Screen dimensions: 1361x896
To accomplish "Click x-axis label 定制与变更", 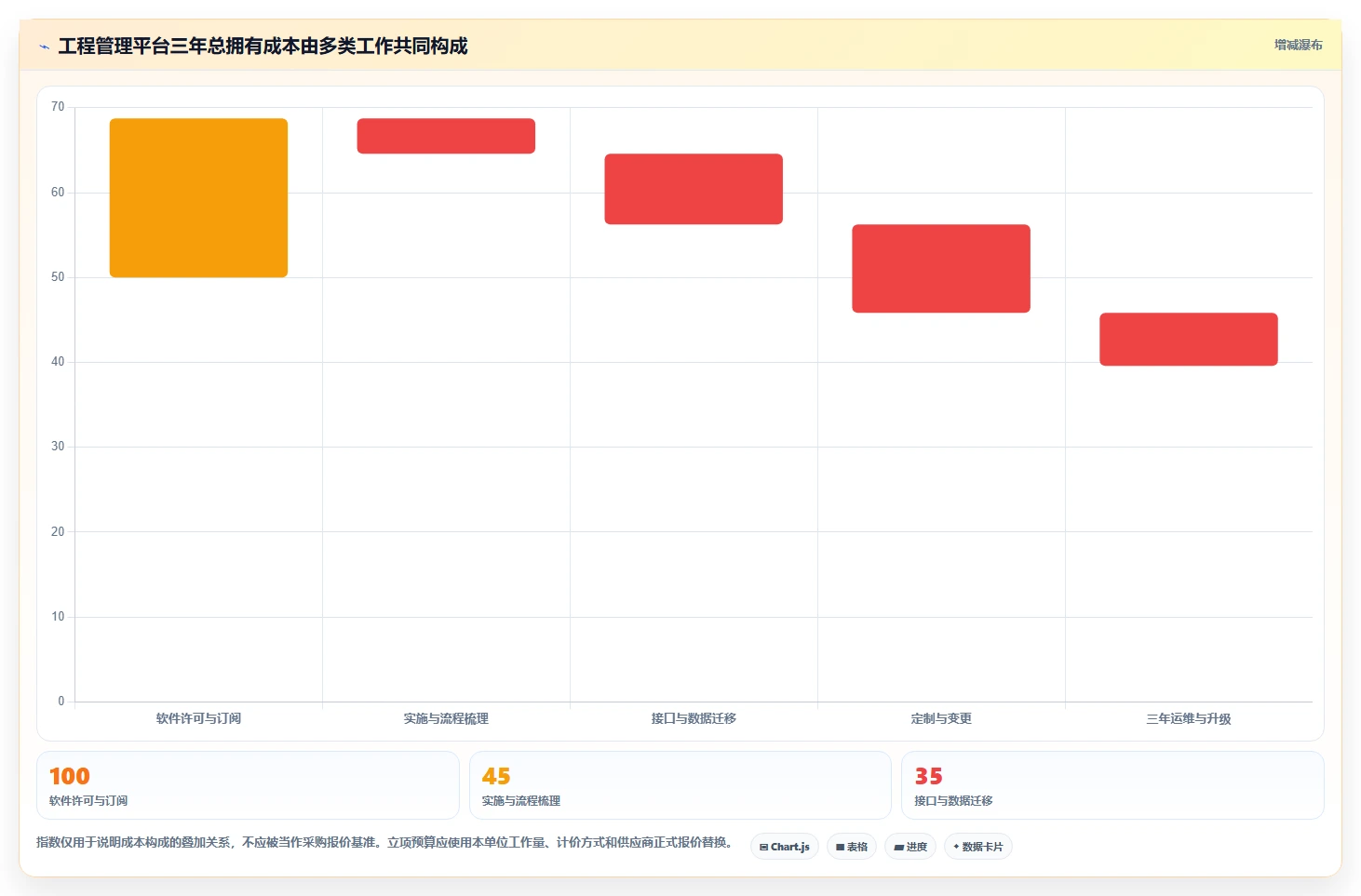I will pos(941,718).
